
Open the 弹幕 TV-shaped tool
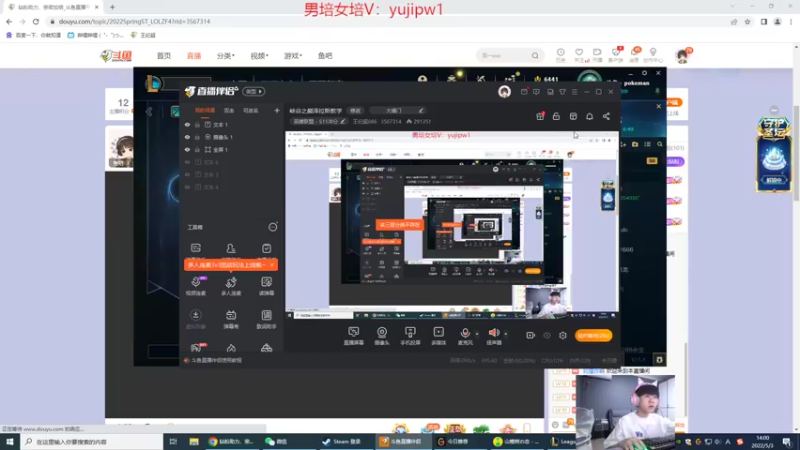tap(231, 319)
